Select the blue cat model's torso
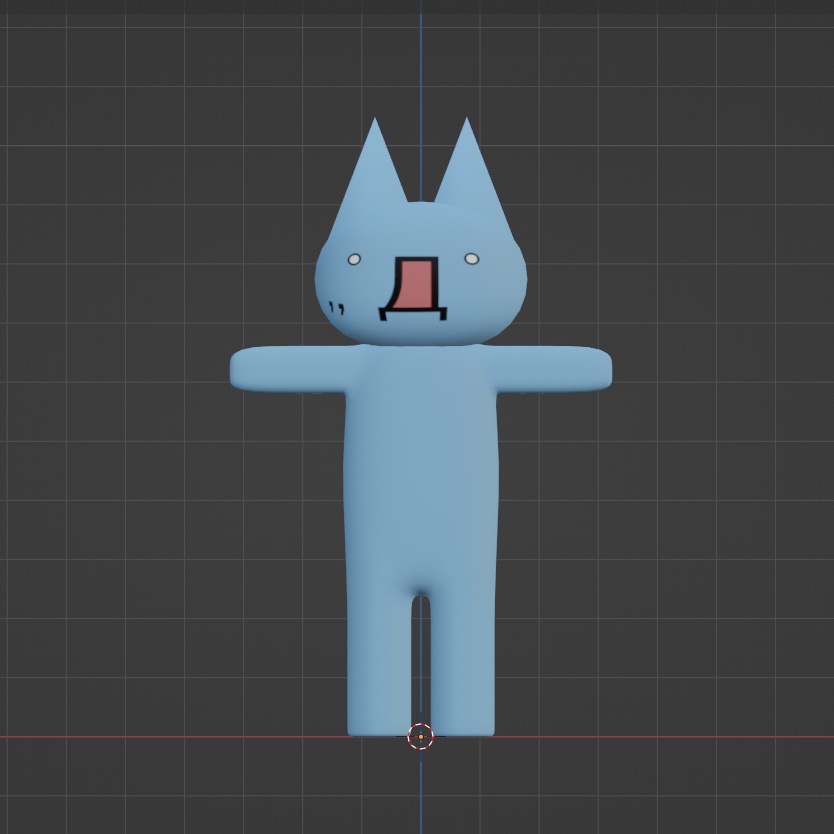 [x=421, y=468]
